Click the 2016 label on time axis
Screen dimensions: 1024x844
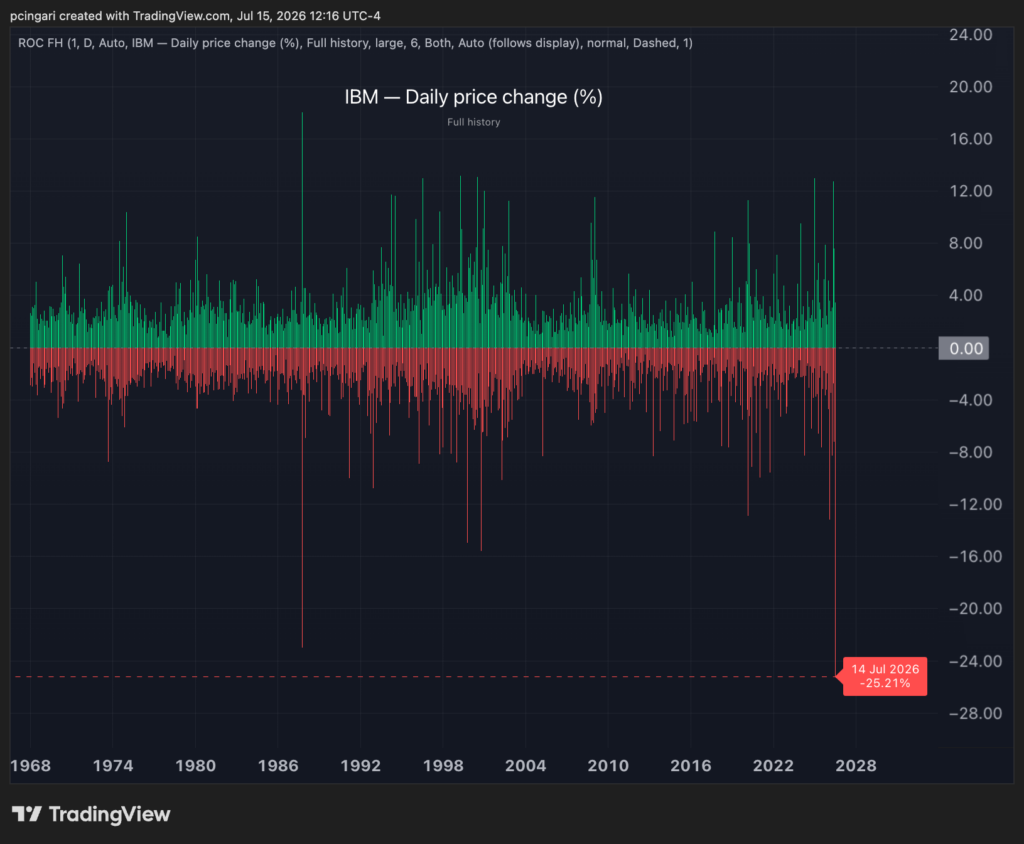[690, 766]
